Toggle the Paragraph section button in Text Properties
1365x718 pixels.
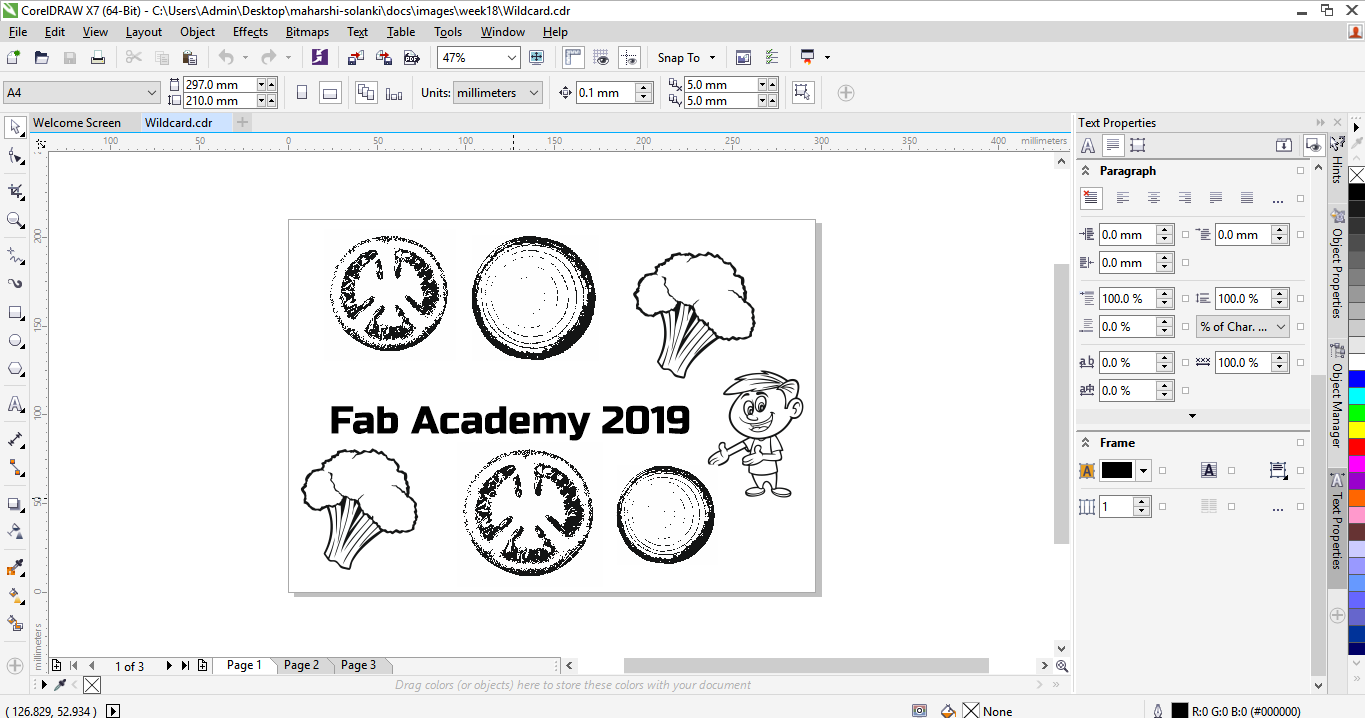[1112, 145]
